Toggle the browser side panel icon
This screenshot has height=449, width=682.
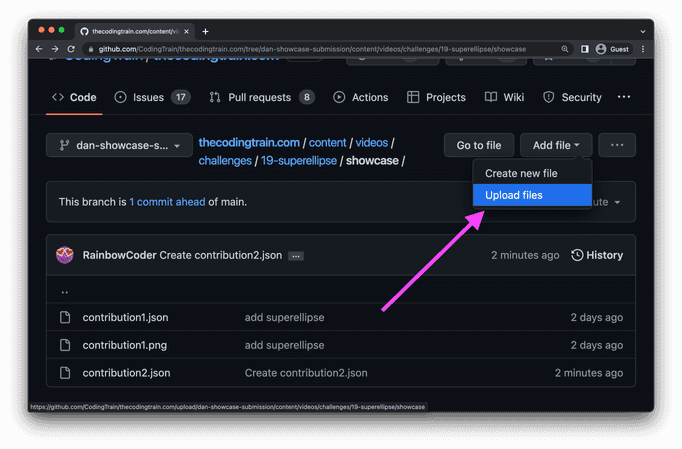coord(584,49)
